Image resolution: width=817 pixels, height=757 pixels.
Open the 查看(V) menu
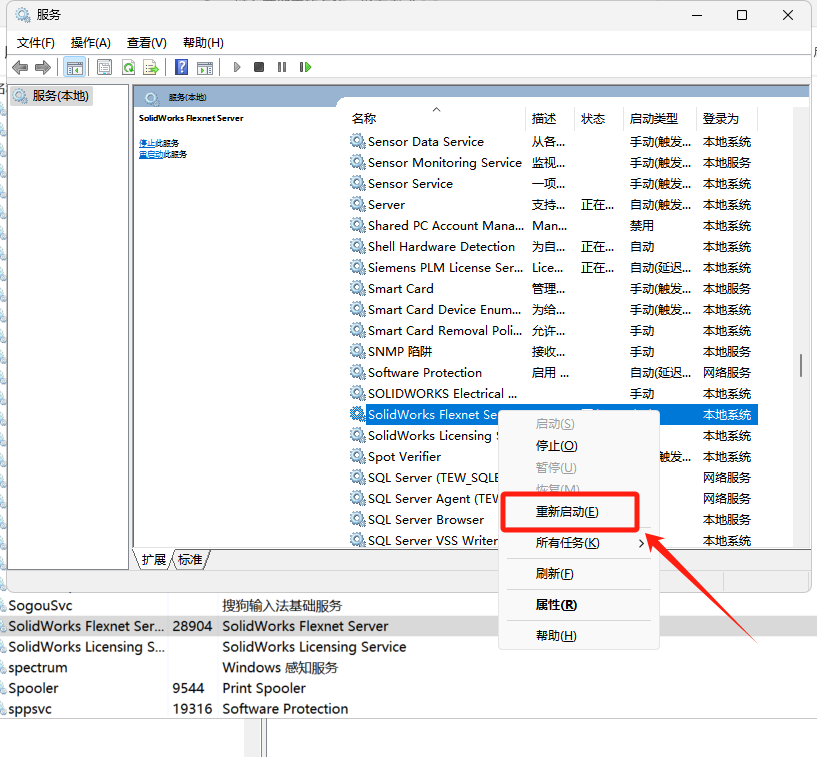pos(146,43)
